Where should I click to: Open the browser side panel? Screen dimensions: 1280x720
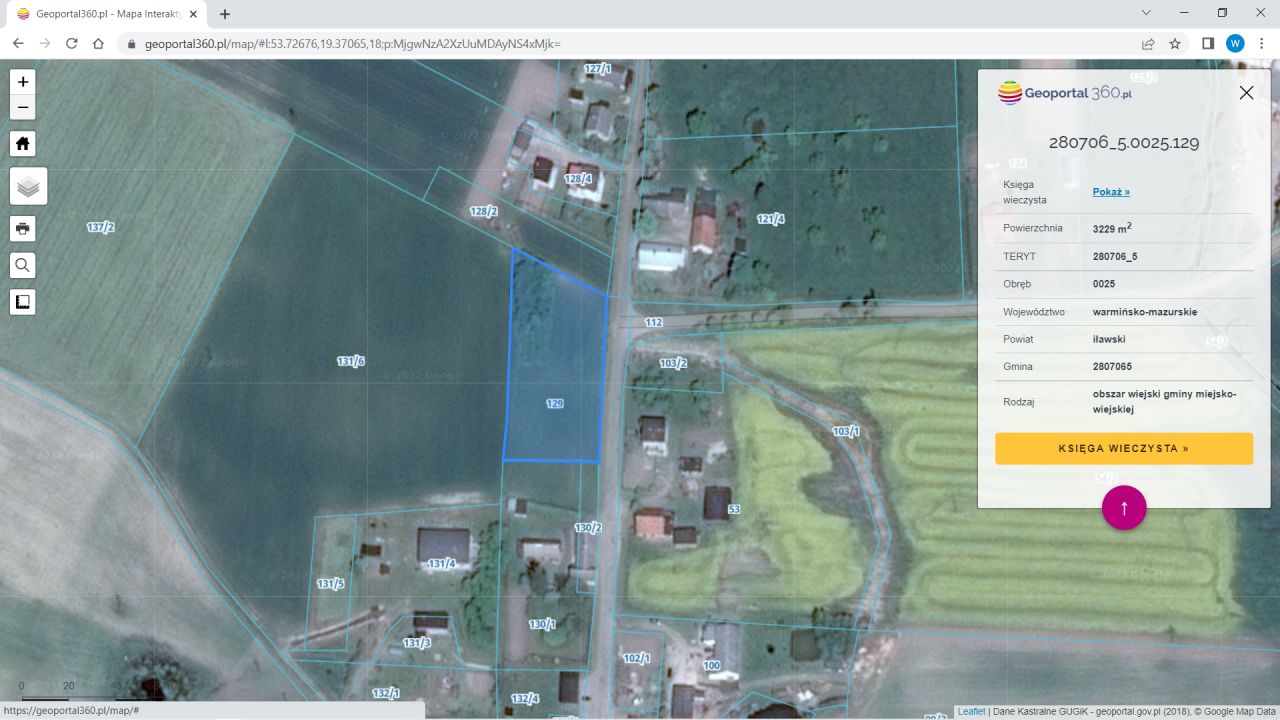pos(1208,44)
